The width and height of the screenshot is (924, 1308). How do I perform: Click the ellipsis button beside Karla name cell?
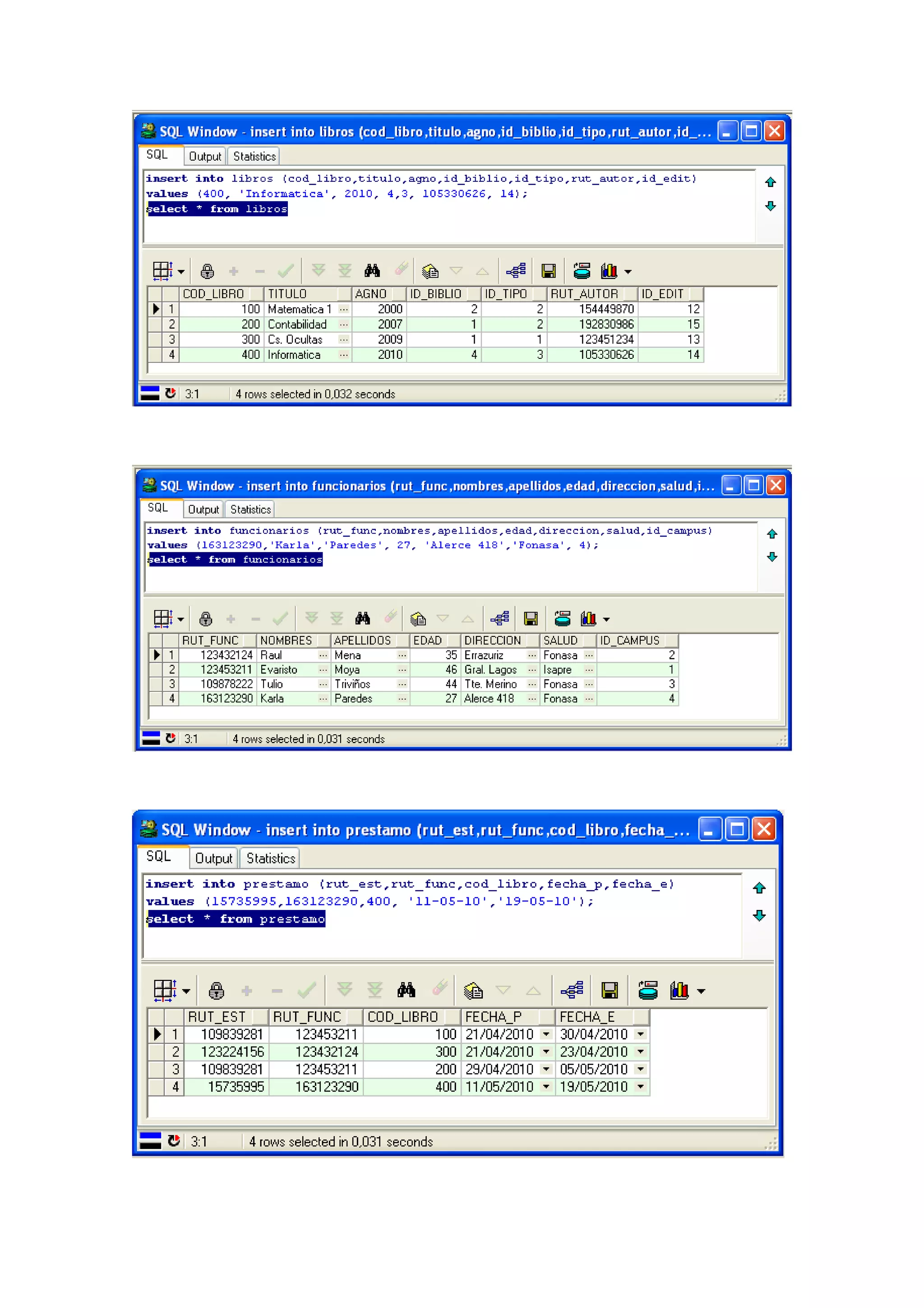(x=323, y=698)
